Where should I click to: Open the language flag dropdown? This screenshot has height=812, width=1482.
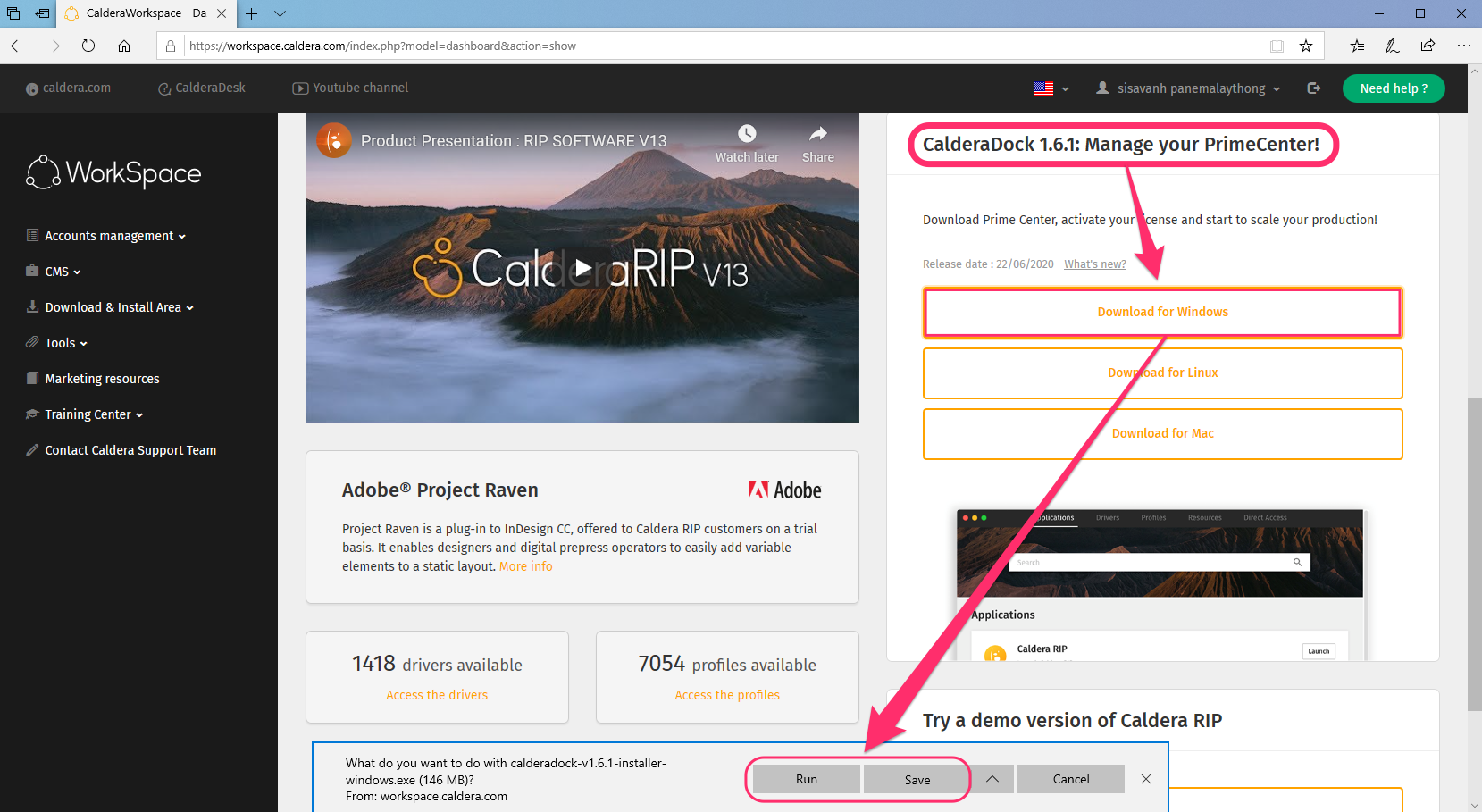1051,88
